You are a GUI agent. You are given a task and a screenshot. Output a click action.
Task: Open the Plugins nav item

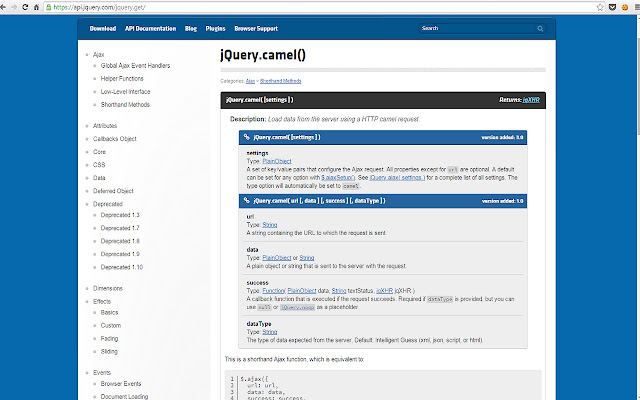pos(216,29)
